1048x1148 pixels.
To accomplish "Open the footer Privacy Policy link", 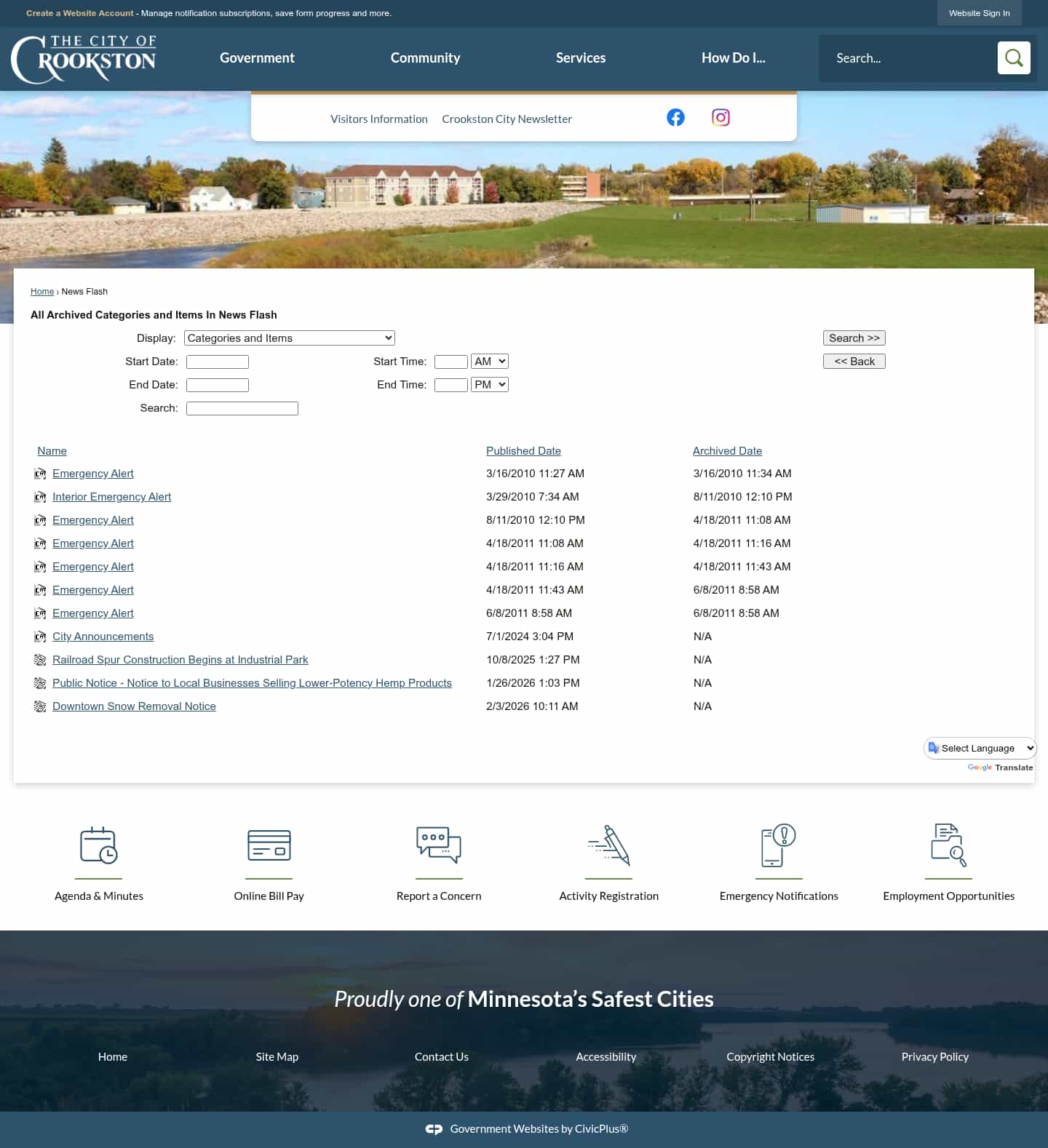I will (x=935, y=1056).
